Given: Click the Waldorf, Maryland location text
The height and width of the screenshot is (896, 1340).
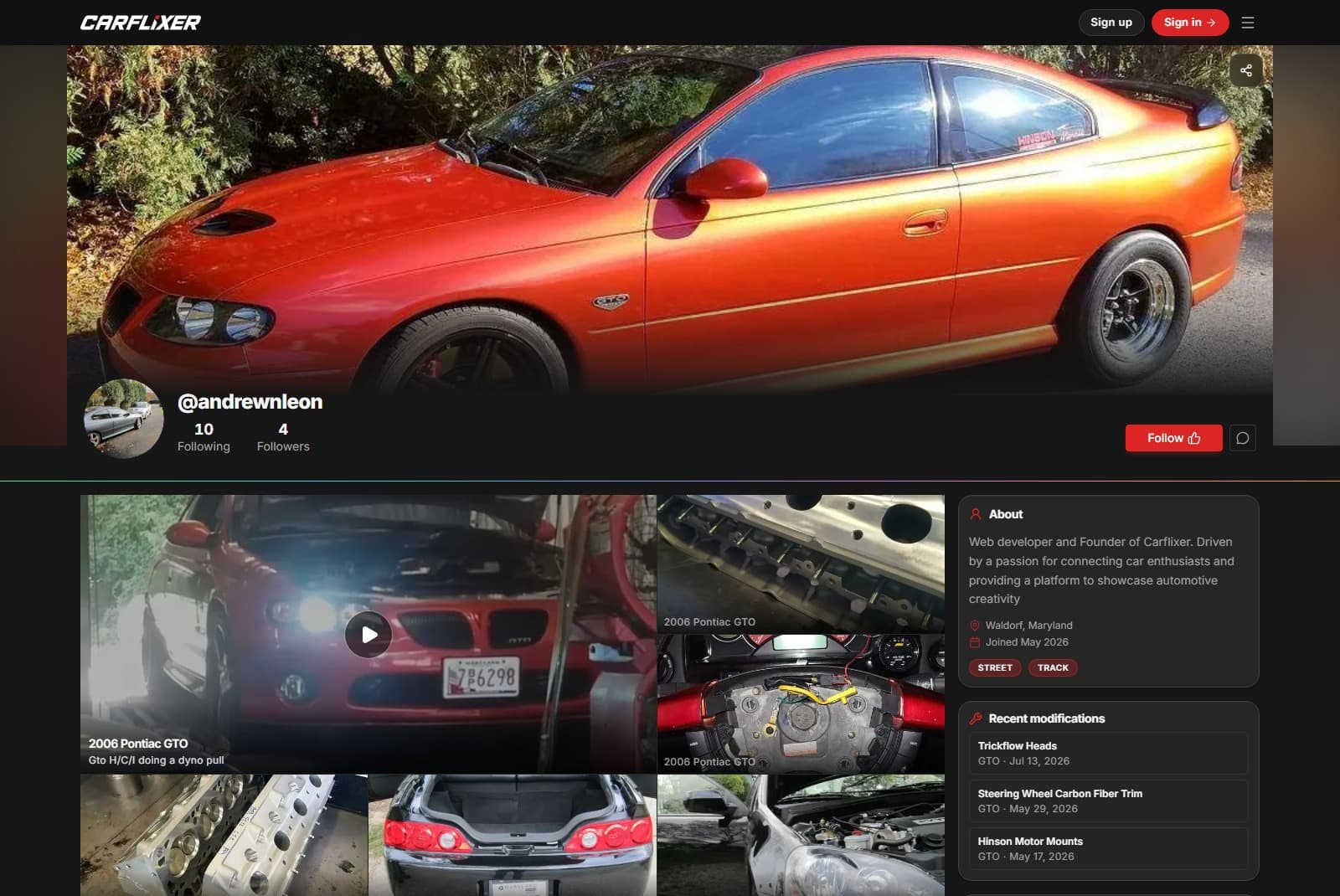Looking at the screenshot, I should (1028, 626).
